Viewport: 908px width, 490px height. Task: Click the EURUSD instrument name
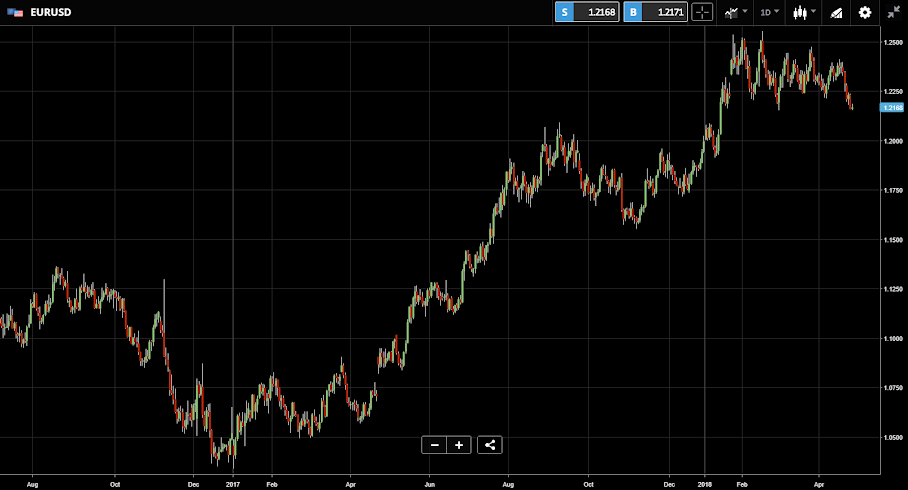[x=51, y=12]
